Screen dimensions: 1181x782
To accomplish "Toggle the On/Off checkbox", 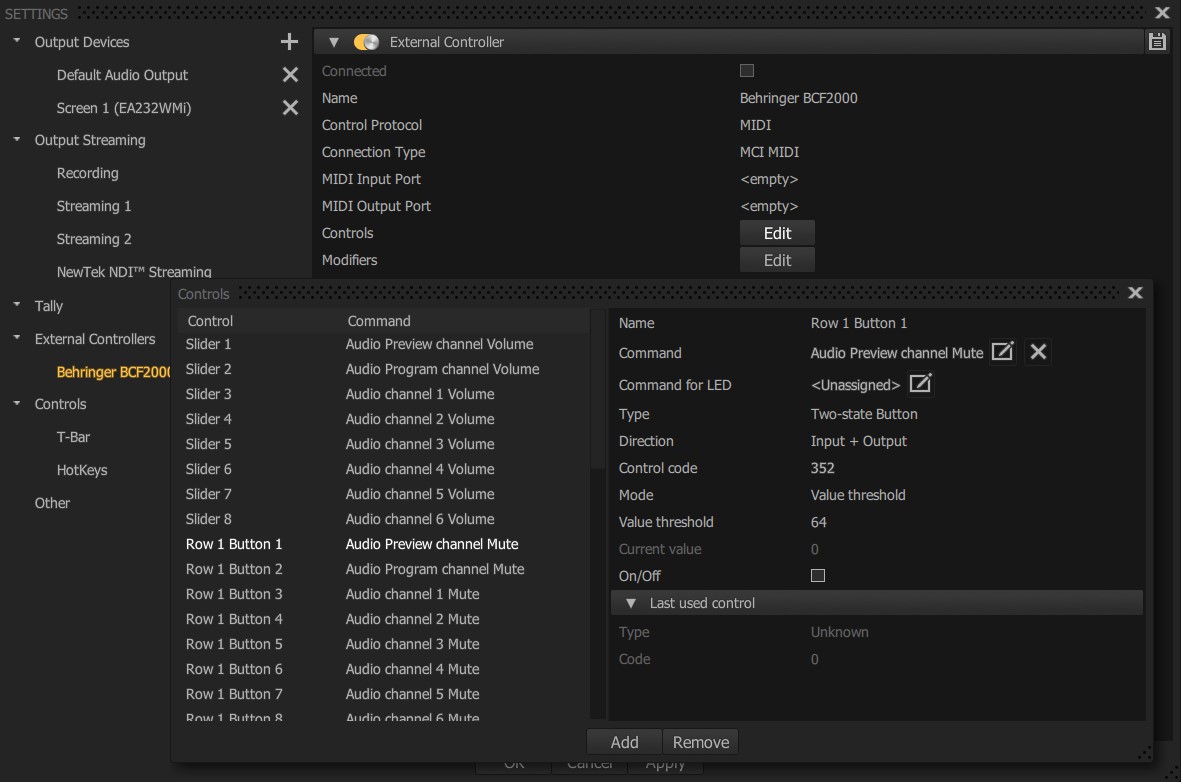I will (x=818, y=576).
